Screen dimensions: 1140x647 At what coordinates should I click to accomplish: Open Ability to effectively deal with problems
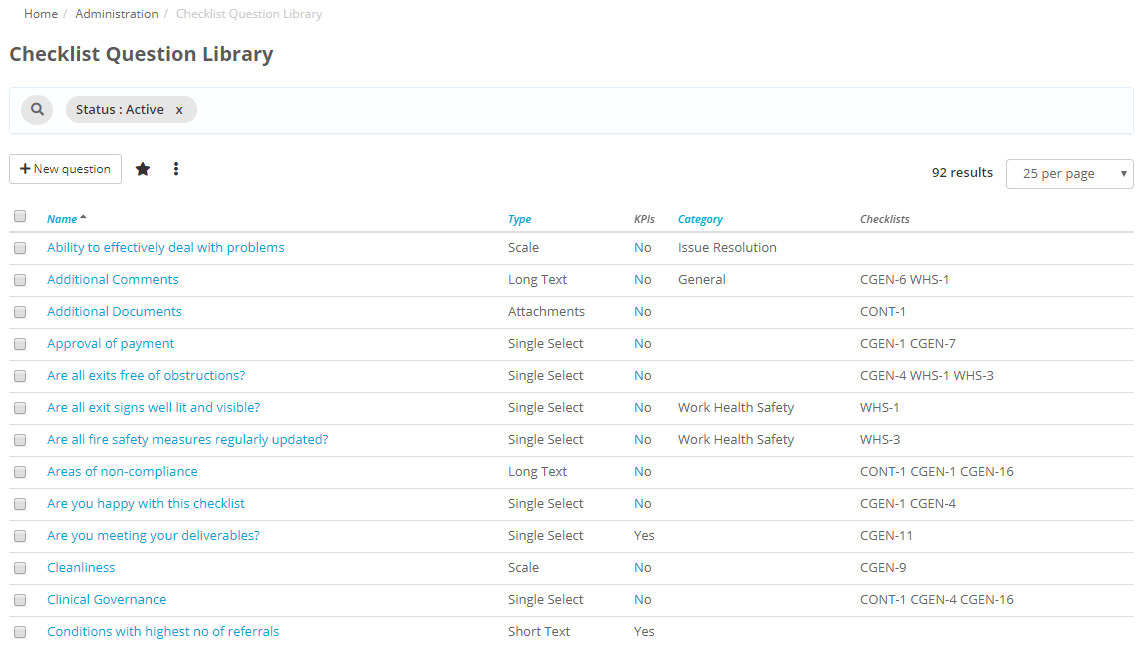165,247
